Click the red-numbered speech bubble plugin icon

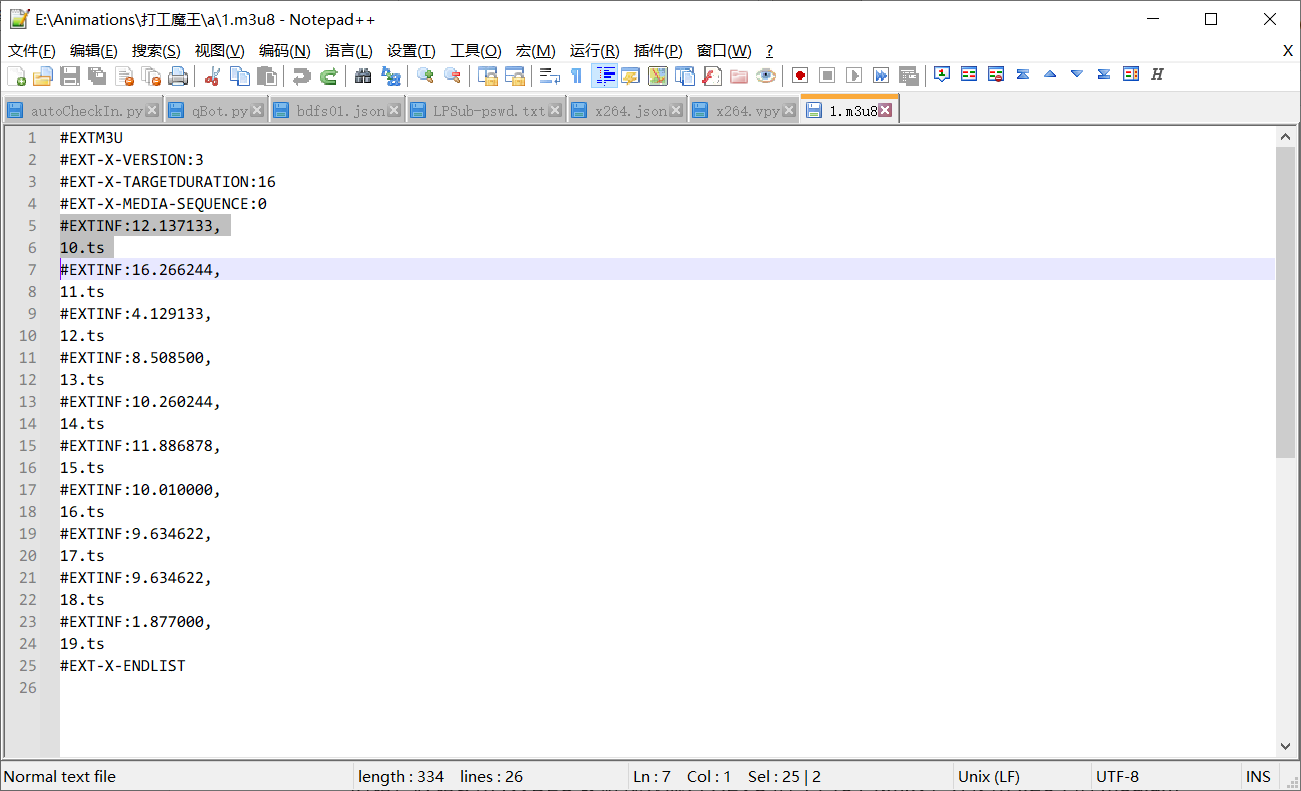tap(942, 74)
